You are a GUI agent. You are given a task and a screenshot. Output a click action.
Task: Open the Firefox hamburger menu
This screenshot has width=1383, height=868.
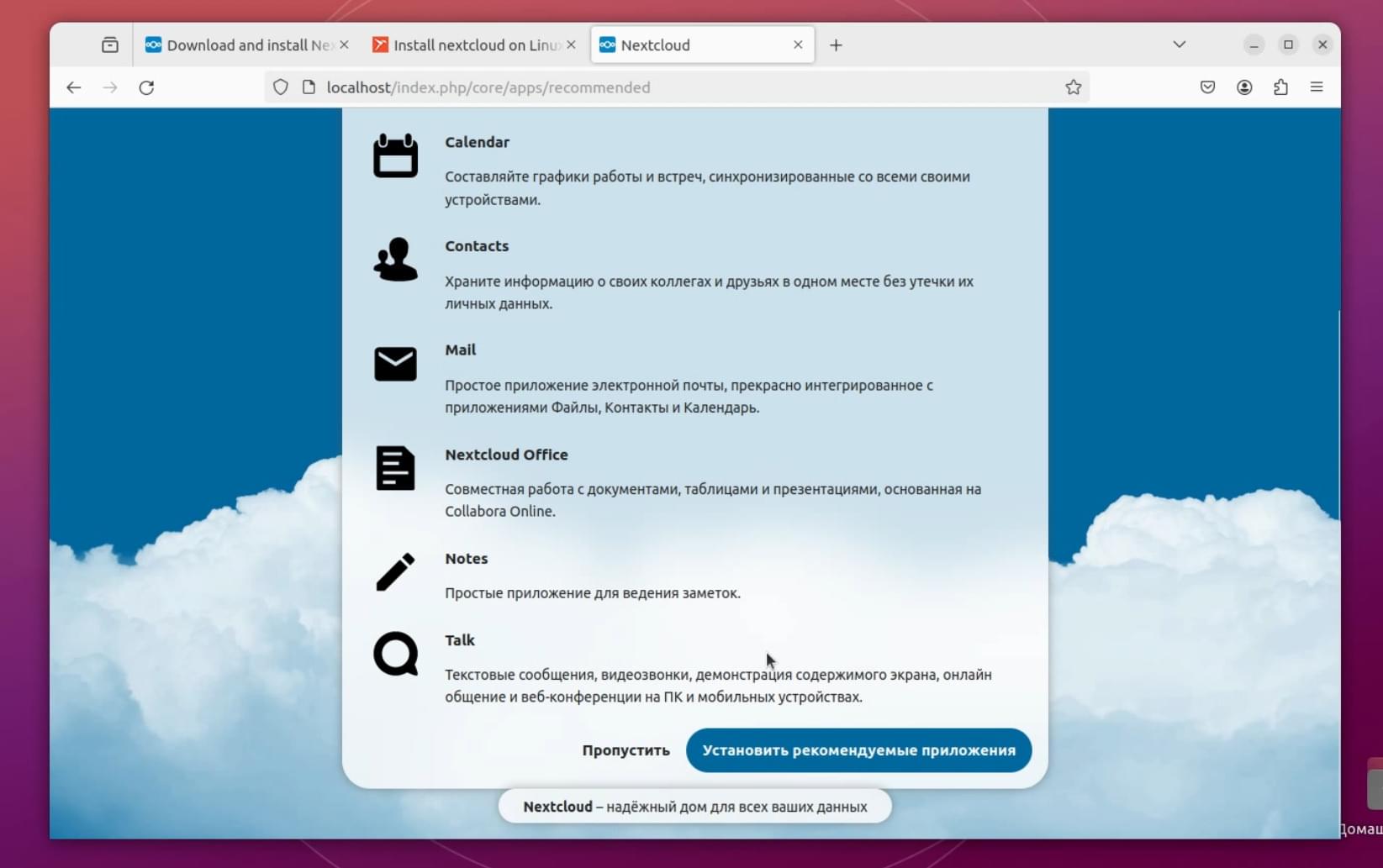(1317, 87)
